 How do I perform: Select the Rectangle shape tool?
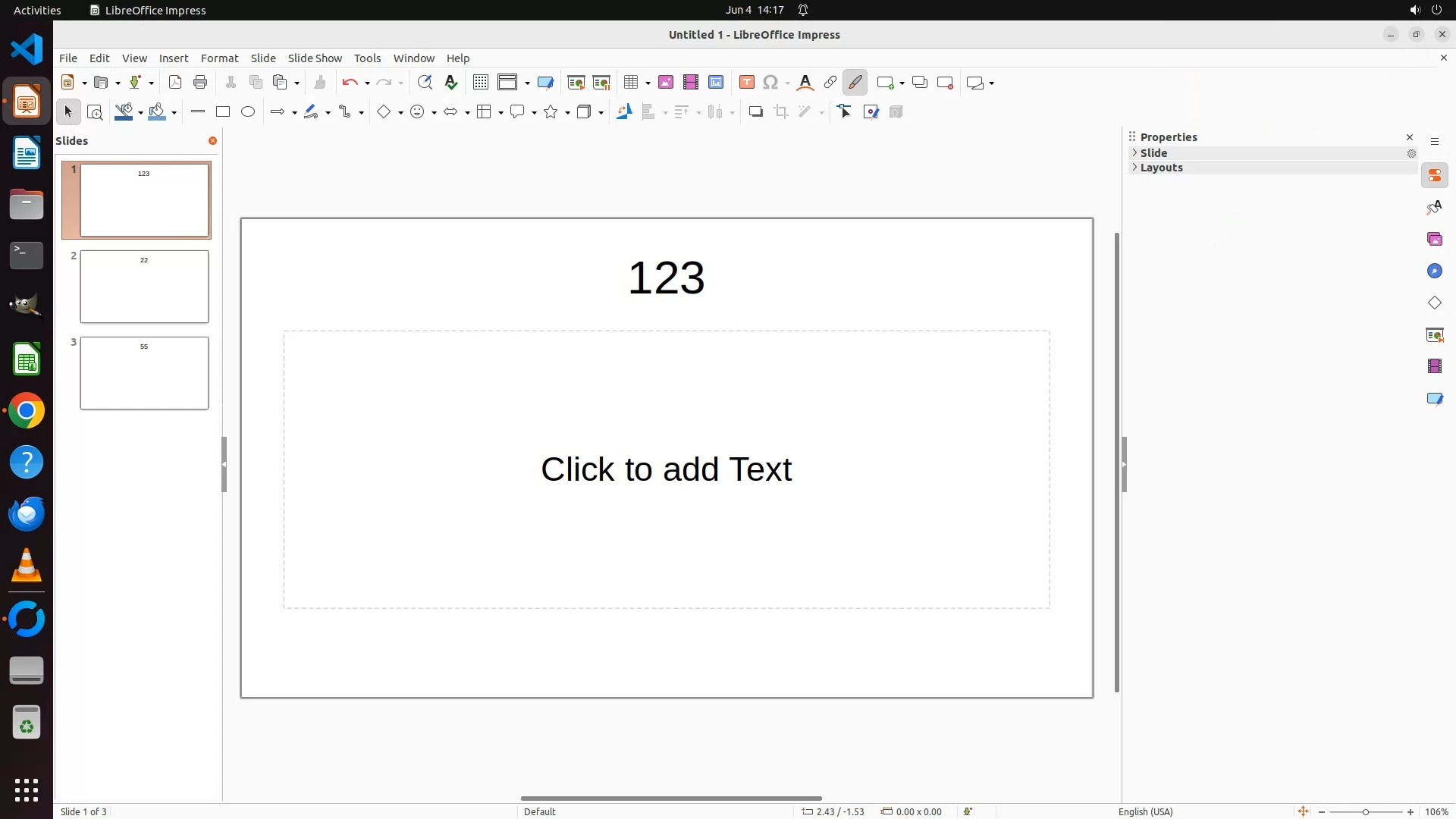point(223,112)
